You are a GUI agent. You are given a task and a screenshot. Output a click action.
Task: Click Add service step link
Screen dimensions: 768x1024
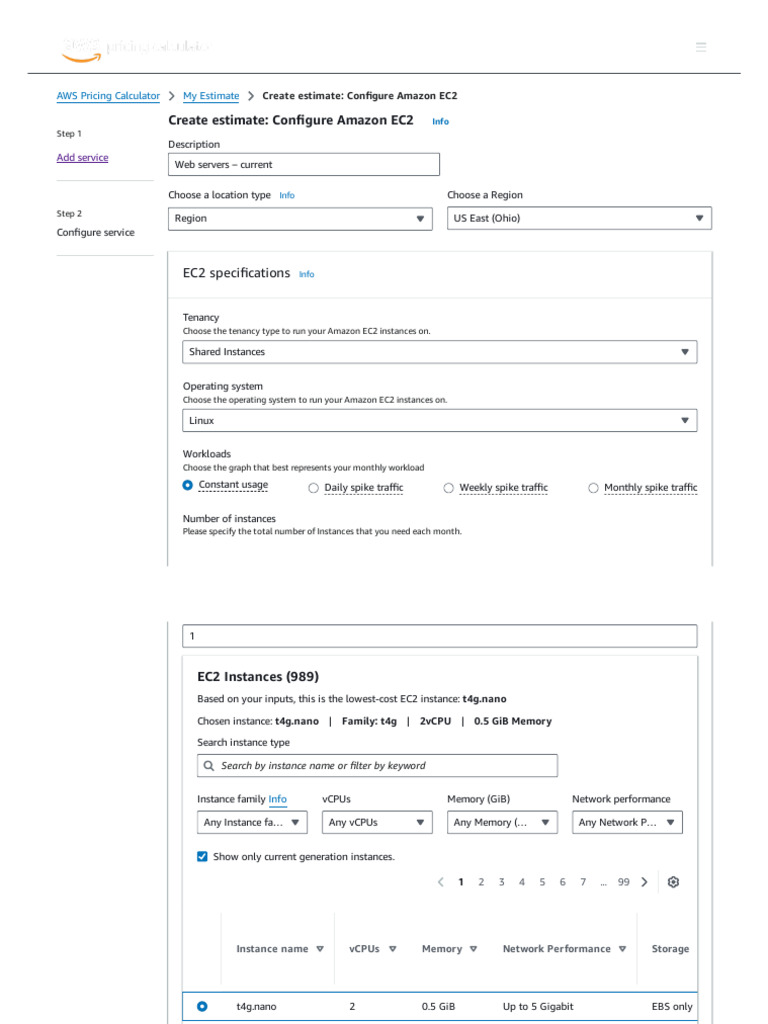click(x=82, y=157)
